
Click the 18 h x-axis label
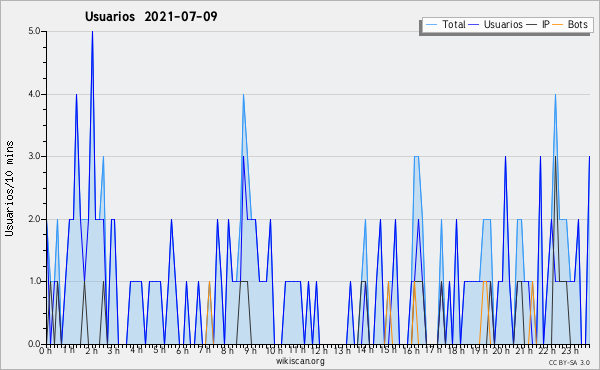click(456, 351)
